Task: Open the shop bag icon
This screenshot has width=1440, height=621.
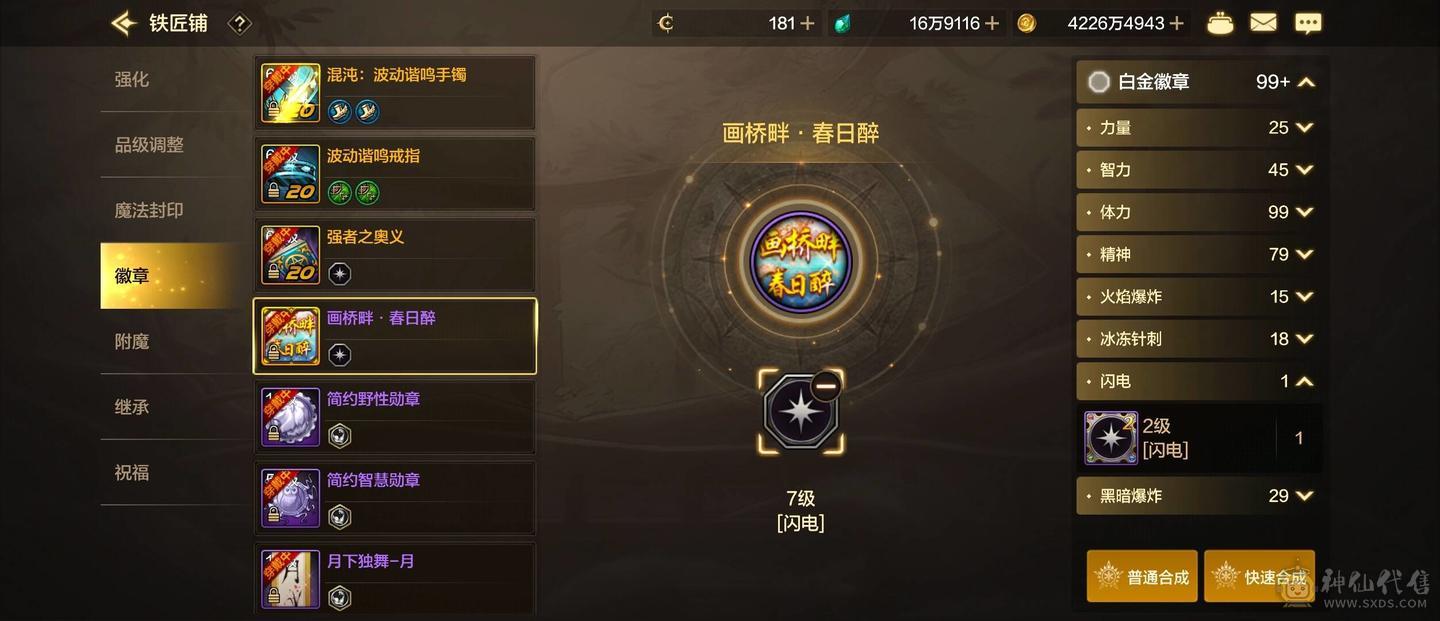Action: pos(1220,23)
